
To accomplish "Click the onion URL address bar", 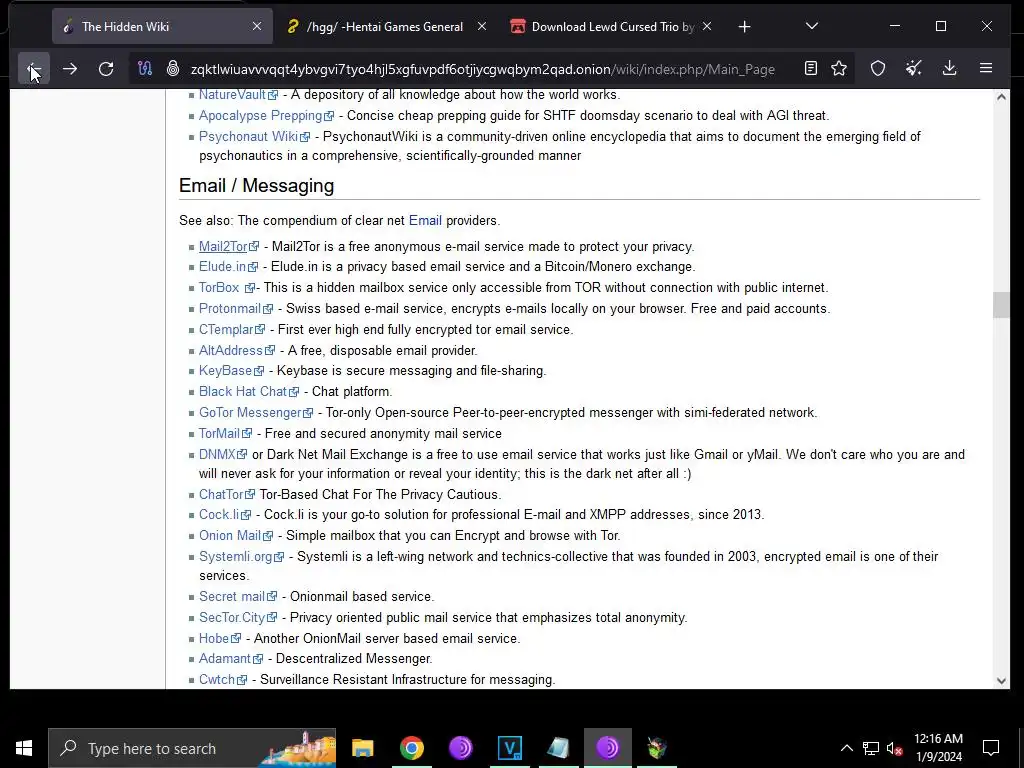I will [483, 69].
